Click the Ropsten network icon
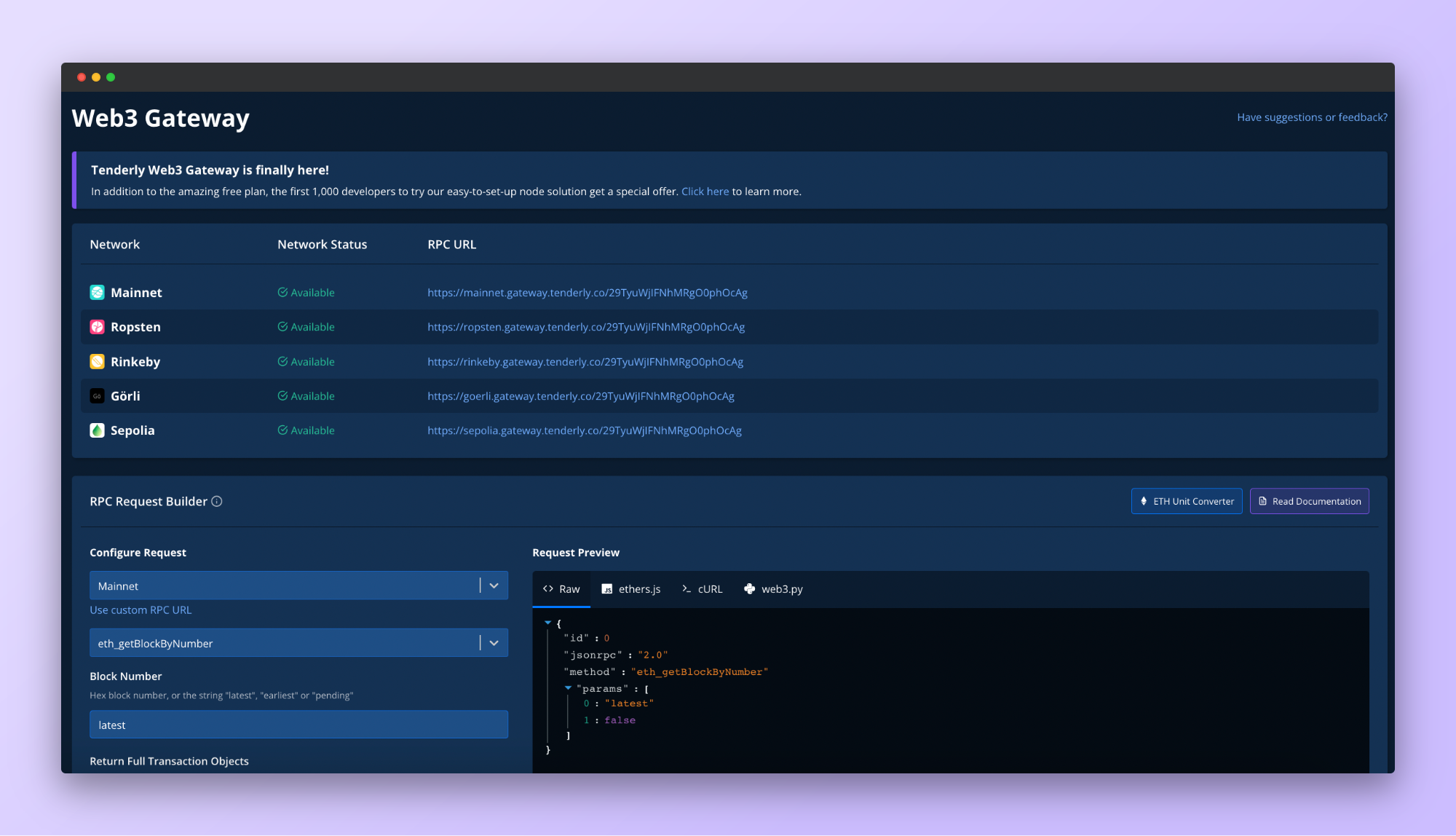Viewport: 1456px width, 836px height. (97, 327)
